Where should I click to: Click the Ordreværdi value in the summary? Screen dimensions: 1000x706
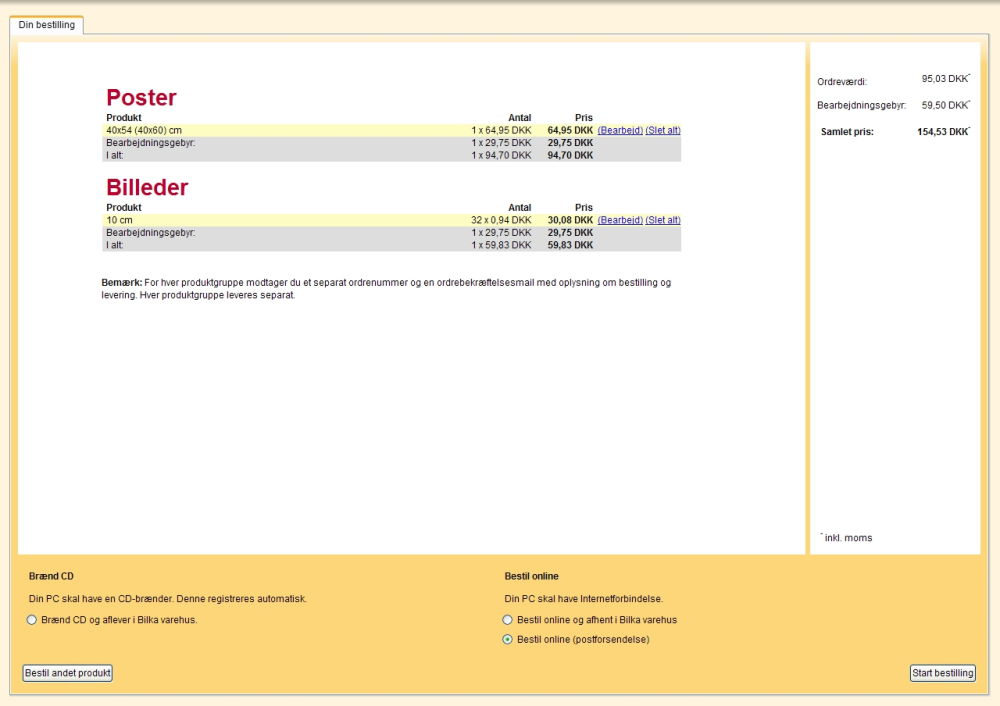tap(946, 79)
